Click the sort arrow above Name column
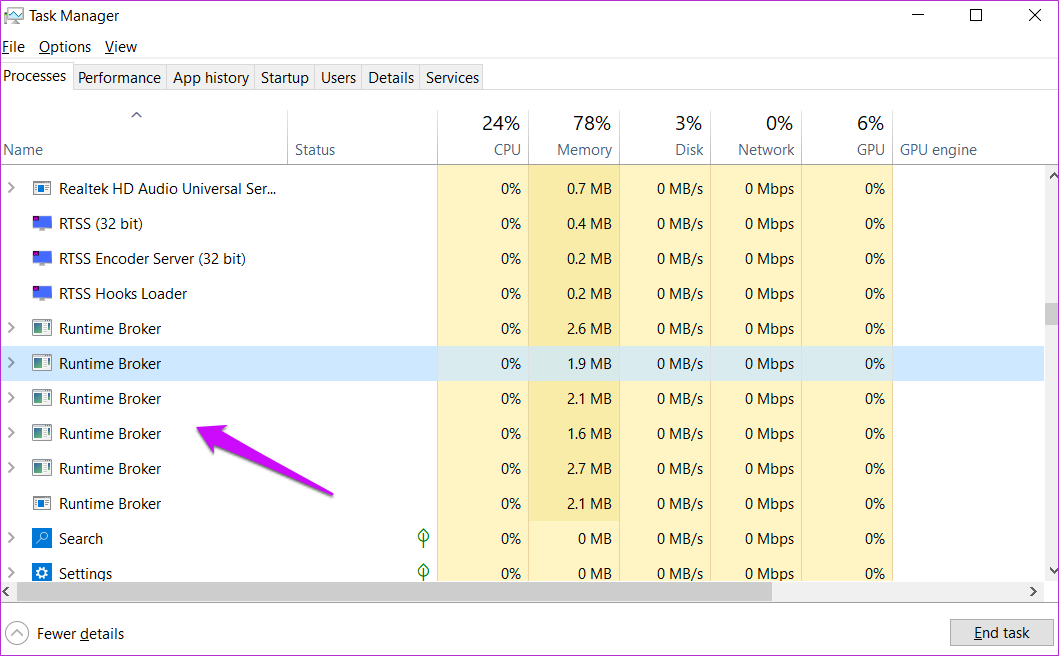Viewport: 1059px width, 656px height. [x=137, y=114]
